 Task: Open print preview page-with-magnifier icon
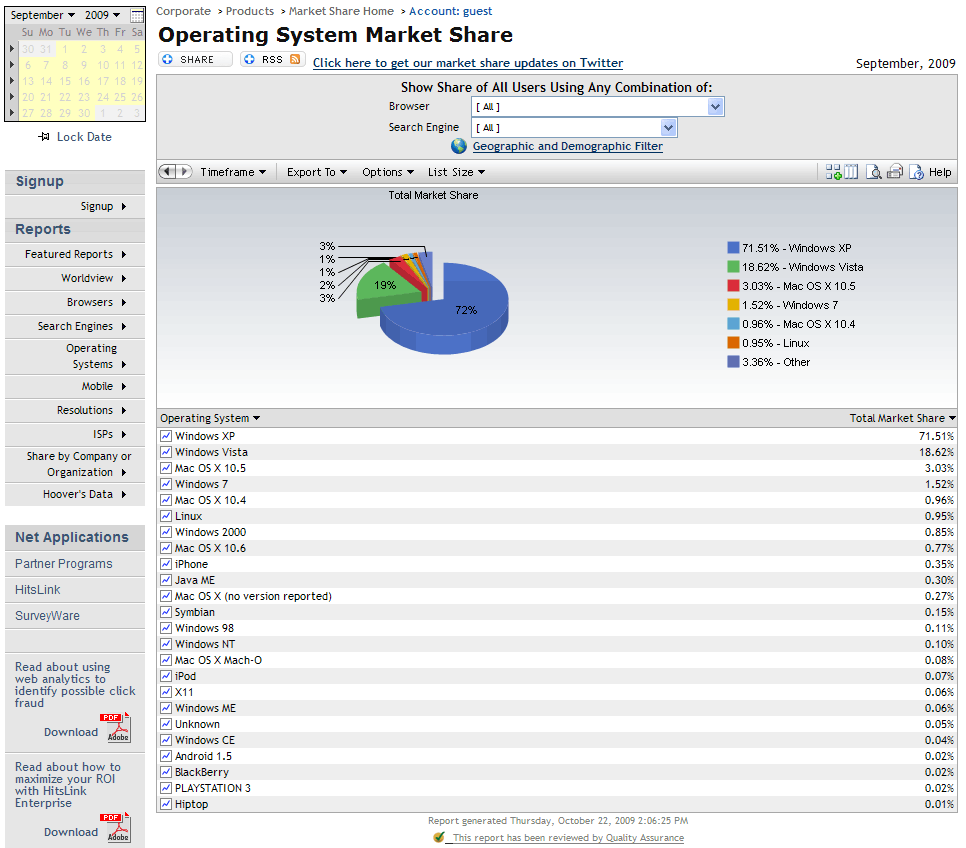[x=874, y=172]
